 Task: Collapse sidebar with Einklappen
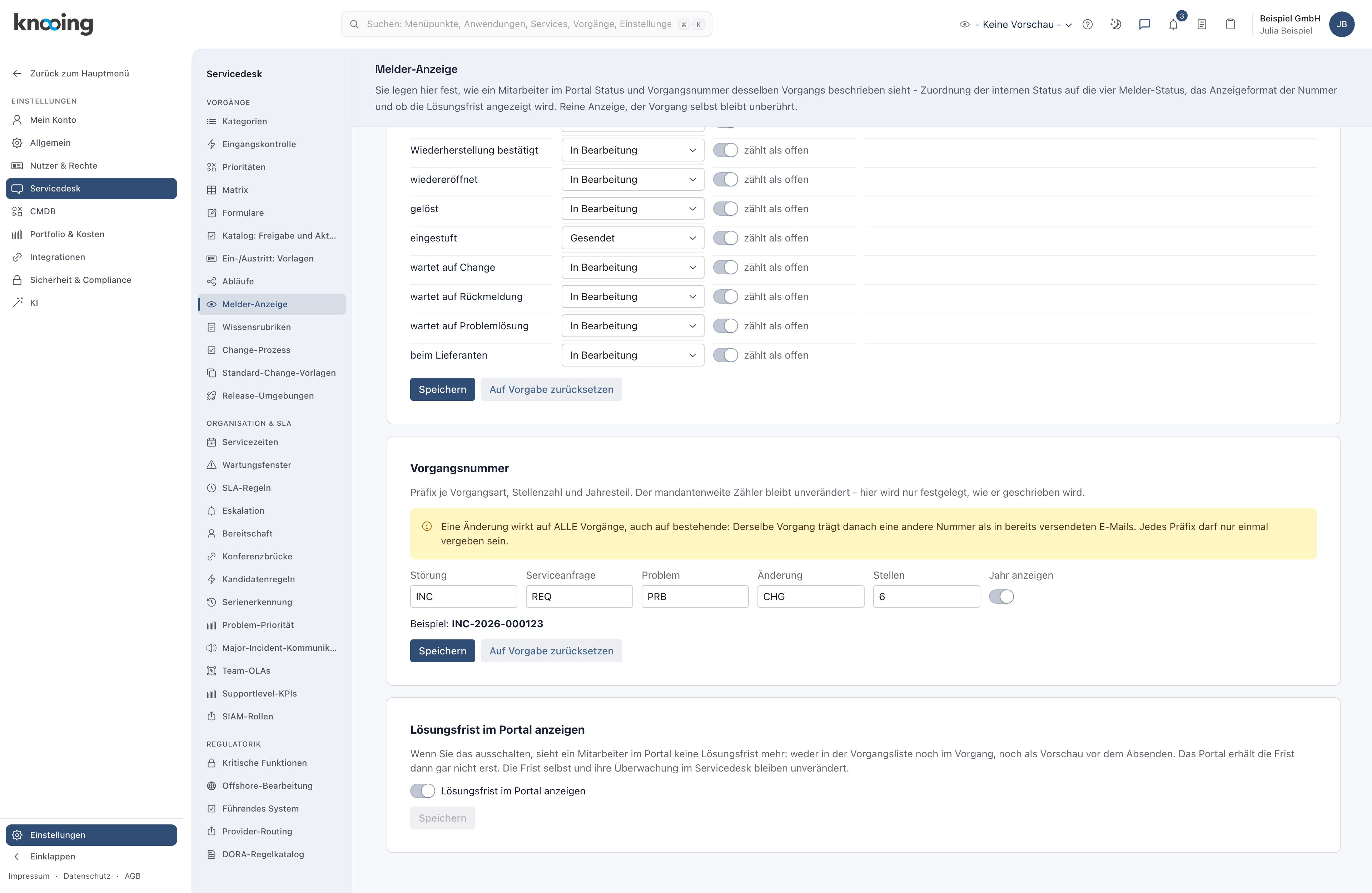(x=91, y=857)
